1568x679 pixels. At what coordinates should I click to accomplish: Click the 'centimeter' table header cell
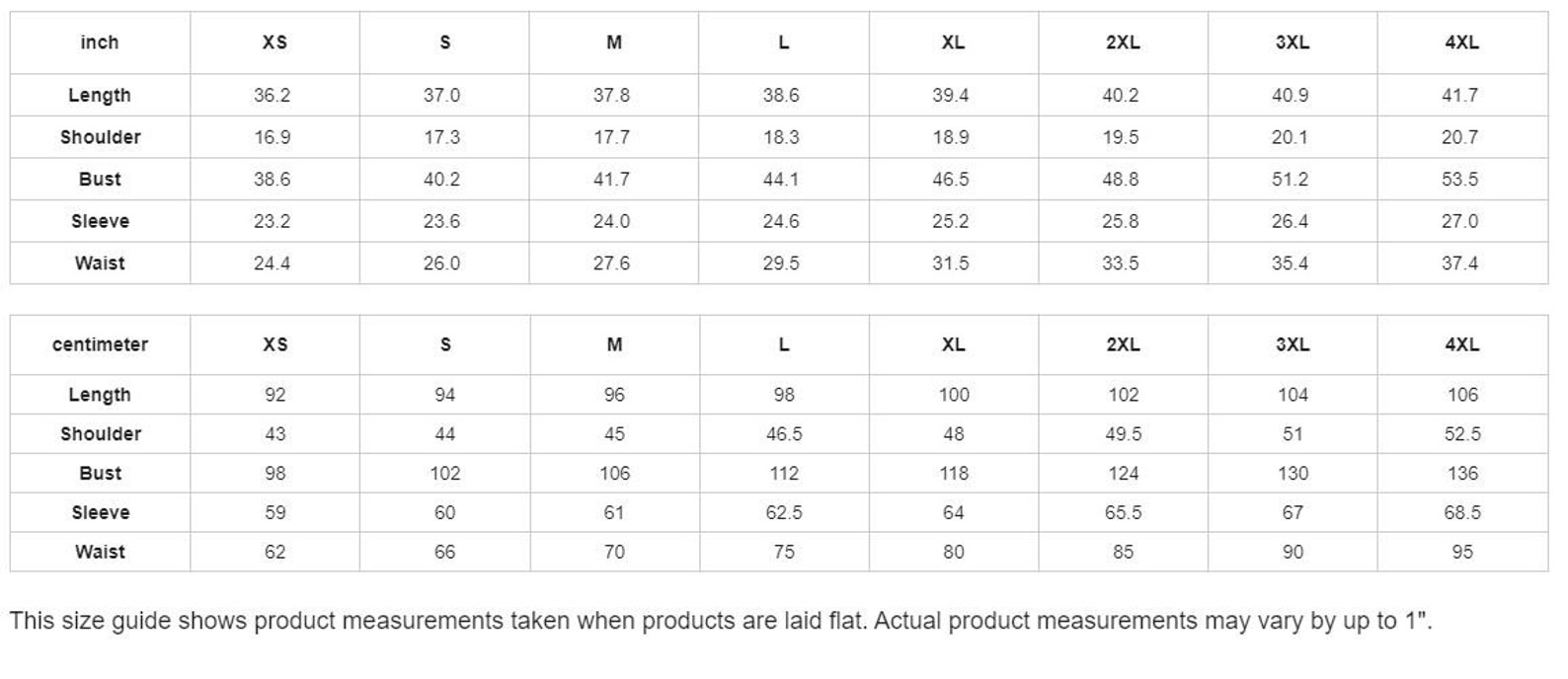tap(100, 344)
